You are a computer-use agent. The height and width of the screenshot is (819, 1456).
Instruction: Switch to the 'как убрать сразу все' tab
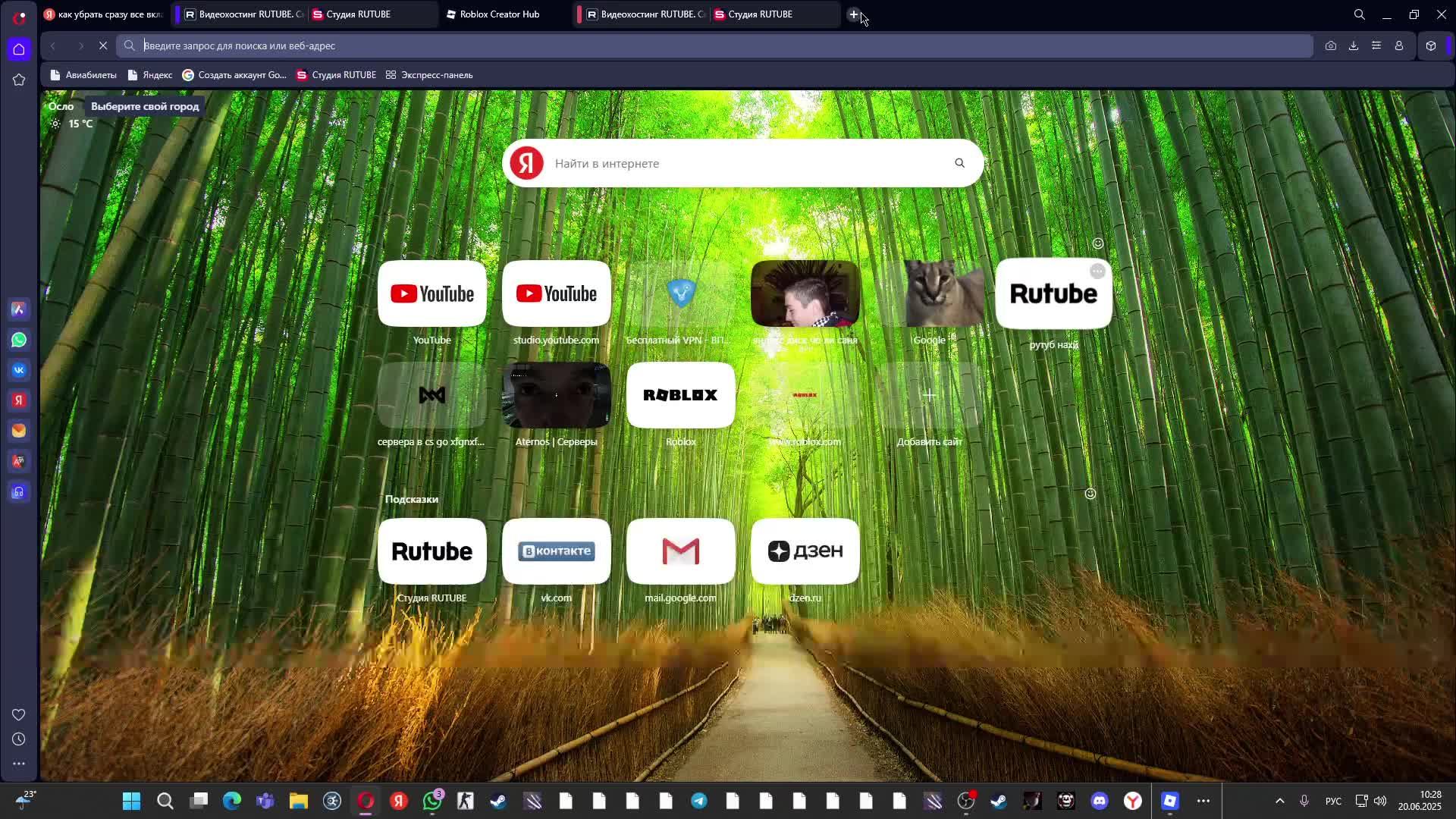104,14
